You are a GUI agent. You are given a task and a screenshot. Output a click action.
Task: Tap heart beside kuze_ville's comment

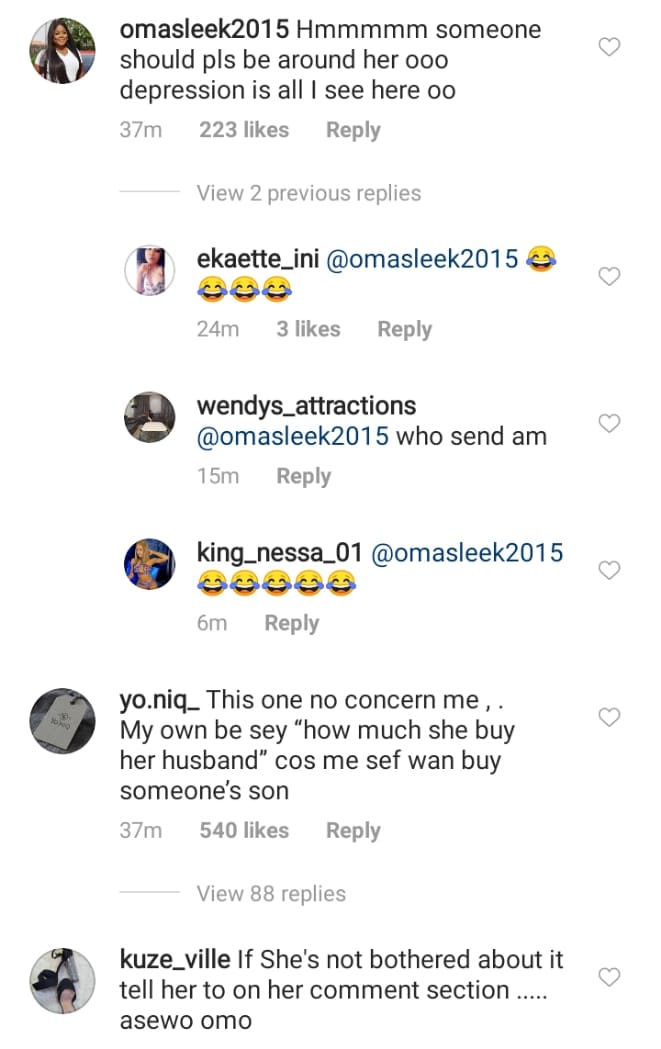(x=609, y=976)
